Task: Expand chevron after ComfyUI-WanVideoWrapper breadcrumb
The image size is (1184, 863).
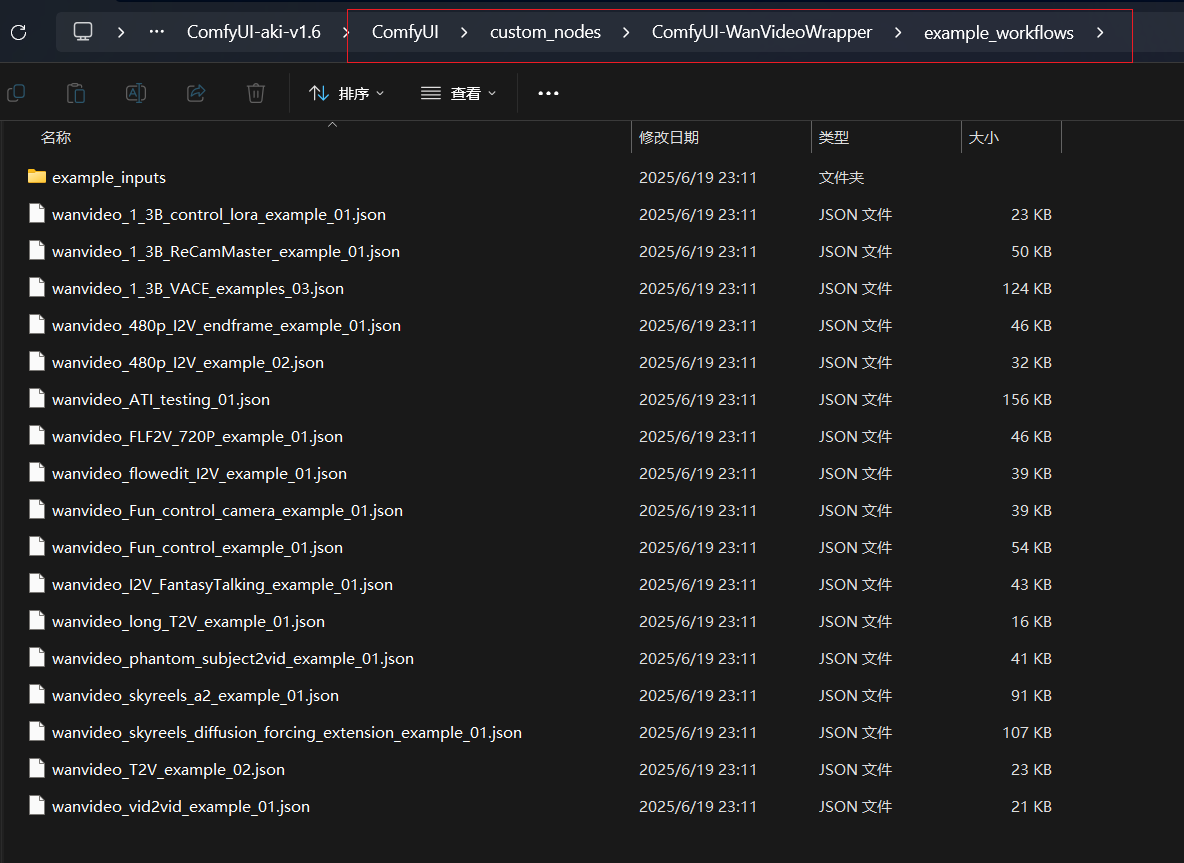Action: 898,32
